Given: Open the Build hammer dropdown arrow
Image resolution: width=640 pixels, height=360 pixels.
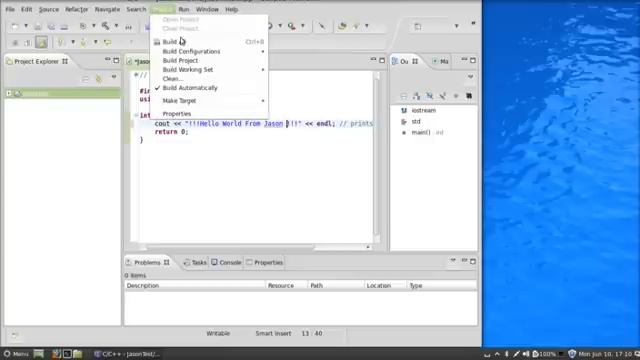Looking at the screenshot, I should (116, 26).
